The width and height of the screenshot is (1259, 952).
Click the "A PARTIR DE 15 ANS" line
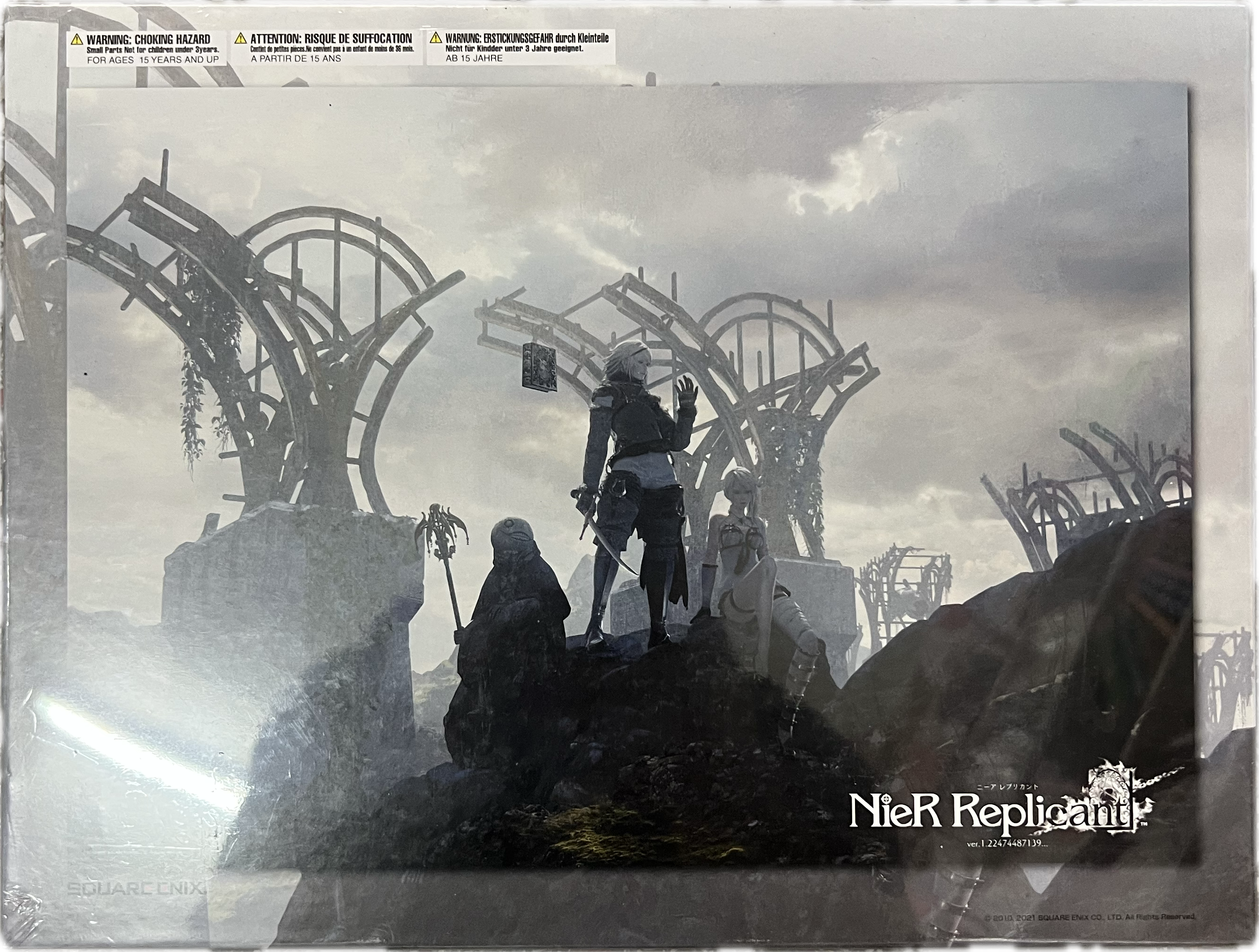(296, 59)
